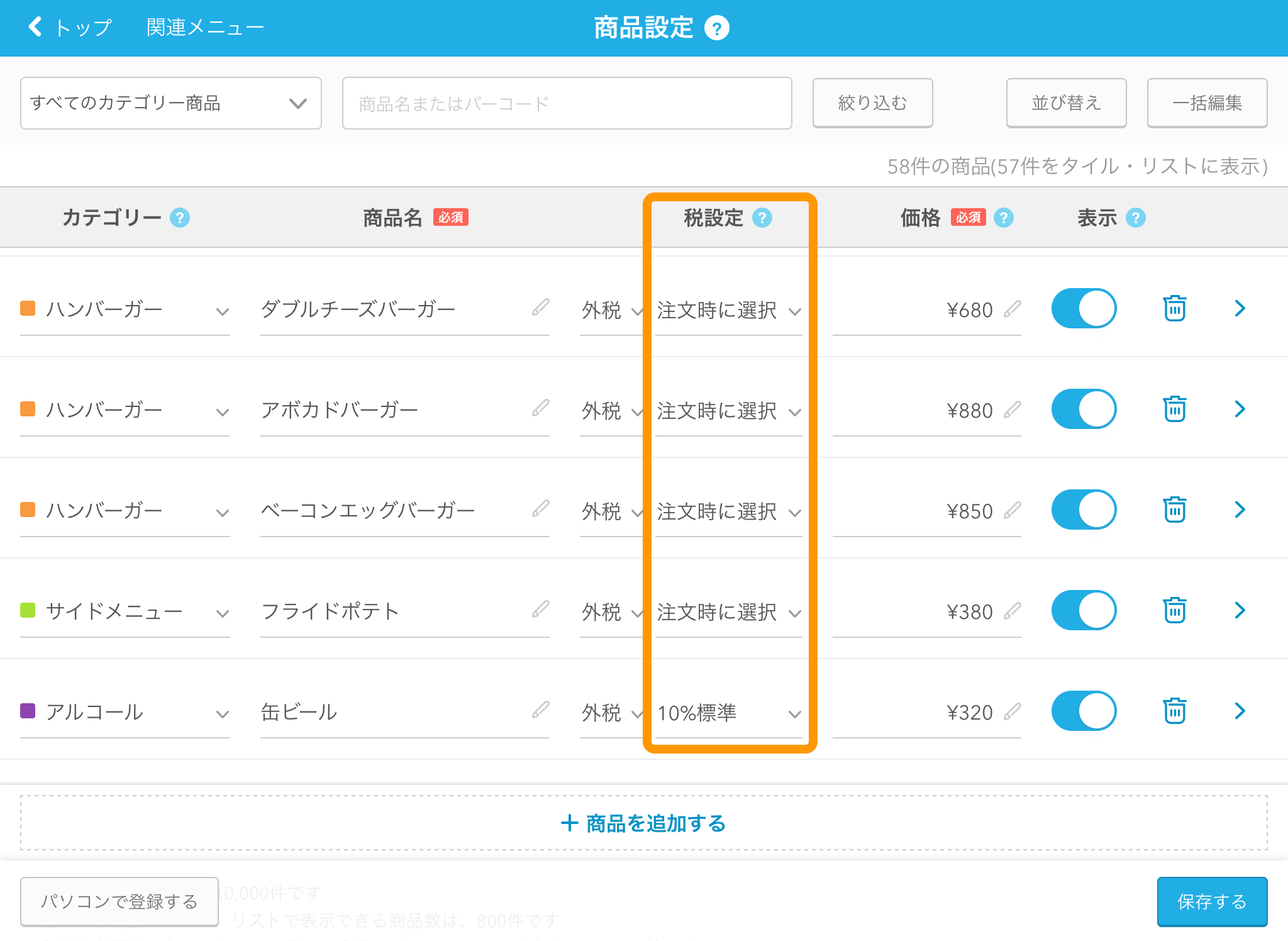The height and width of the screenshot is (941, 1288).
Task: Focus the 商品名またはバーコード search field
Action: (567, 103)
